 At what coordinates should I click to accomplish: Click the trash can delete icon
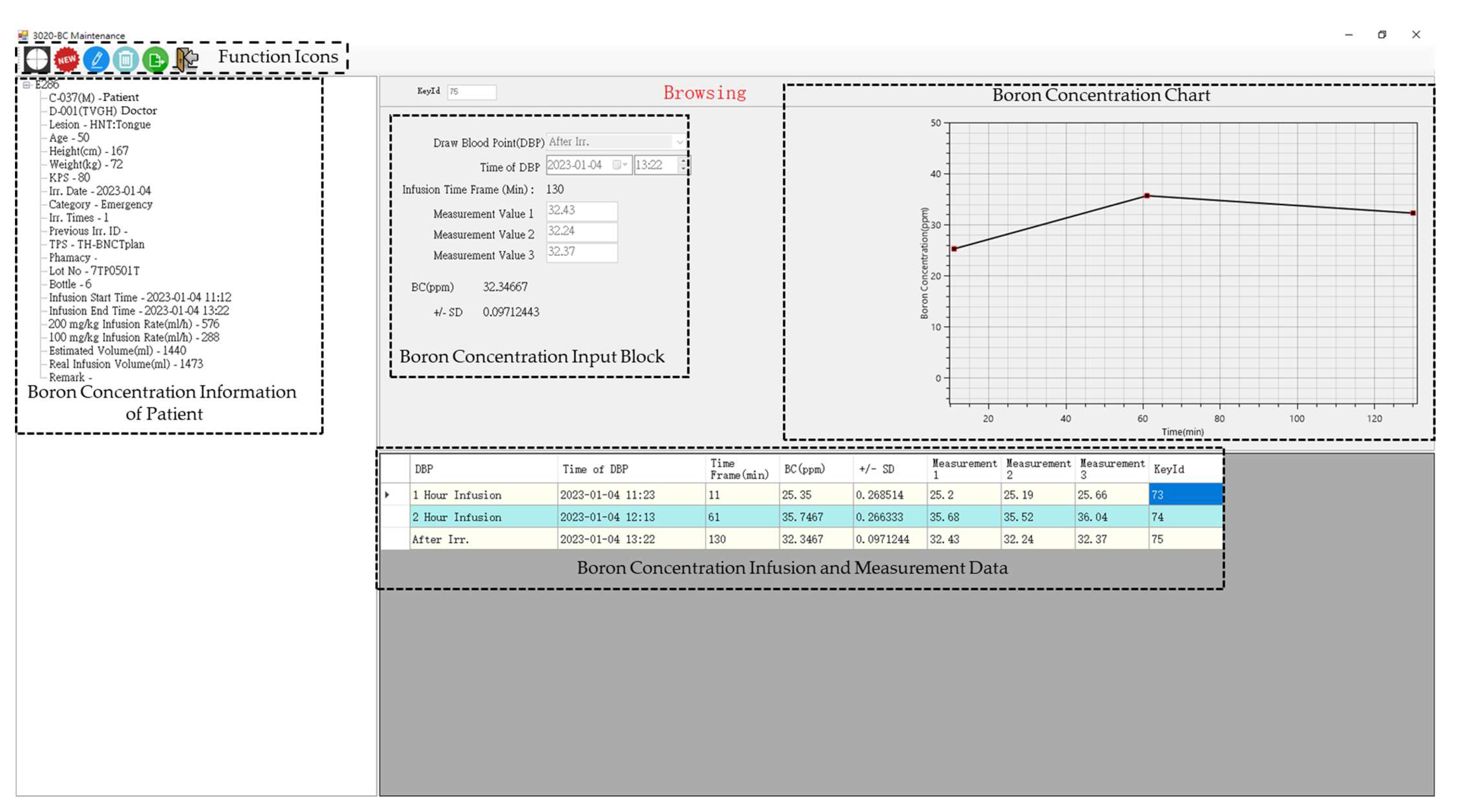(126, 59)
